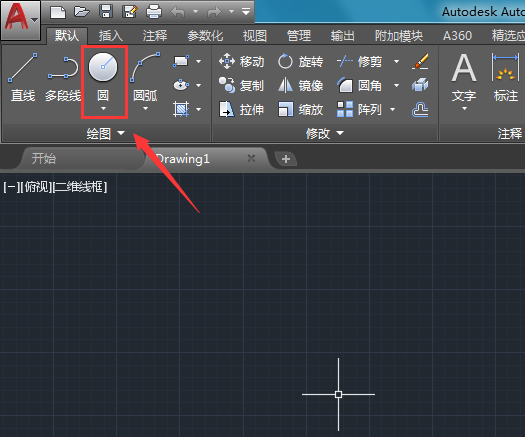The height and width of the screenshot is (437, 525).
Task: Select the hatch fill tool
Action: coord(181,109)
